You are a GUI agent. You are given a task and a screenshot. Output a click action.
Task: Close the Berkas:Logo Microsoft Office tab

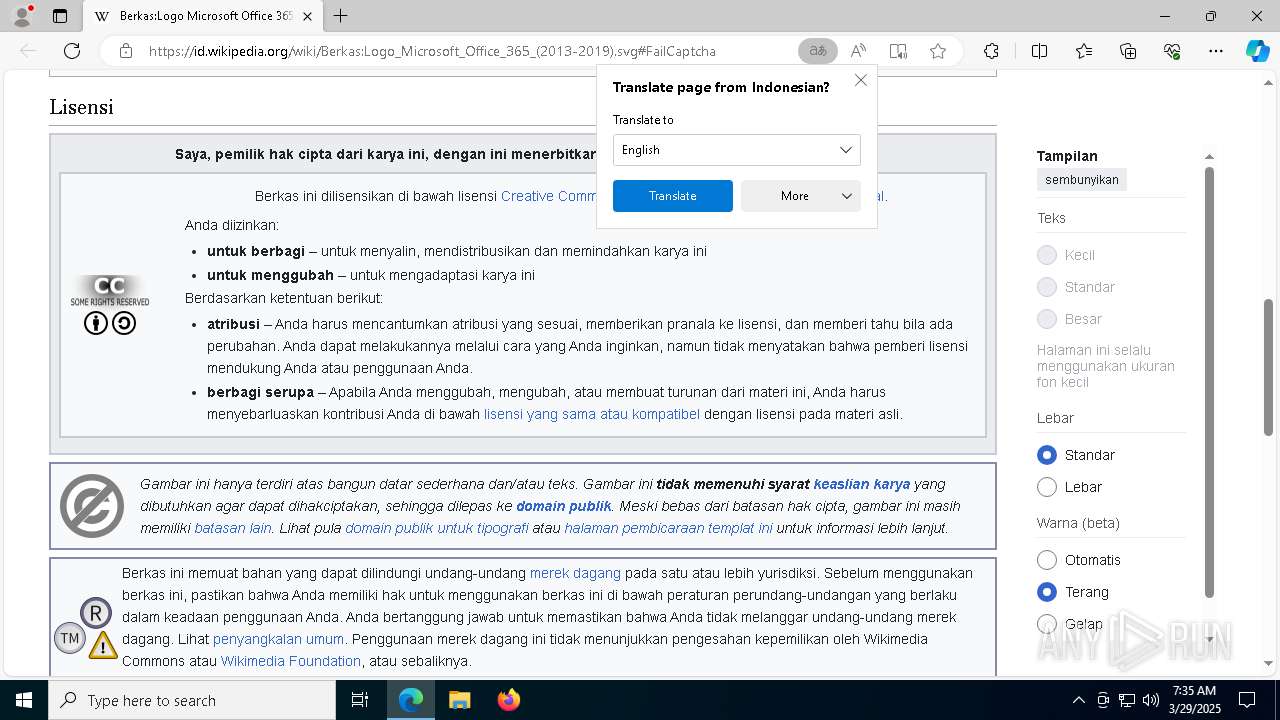(x=307, y=16)
